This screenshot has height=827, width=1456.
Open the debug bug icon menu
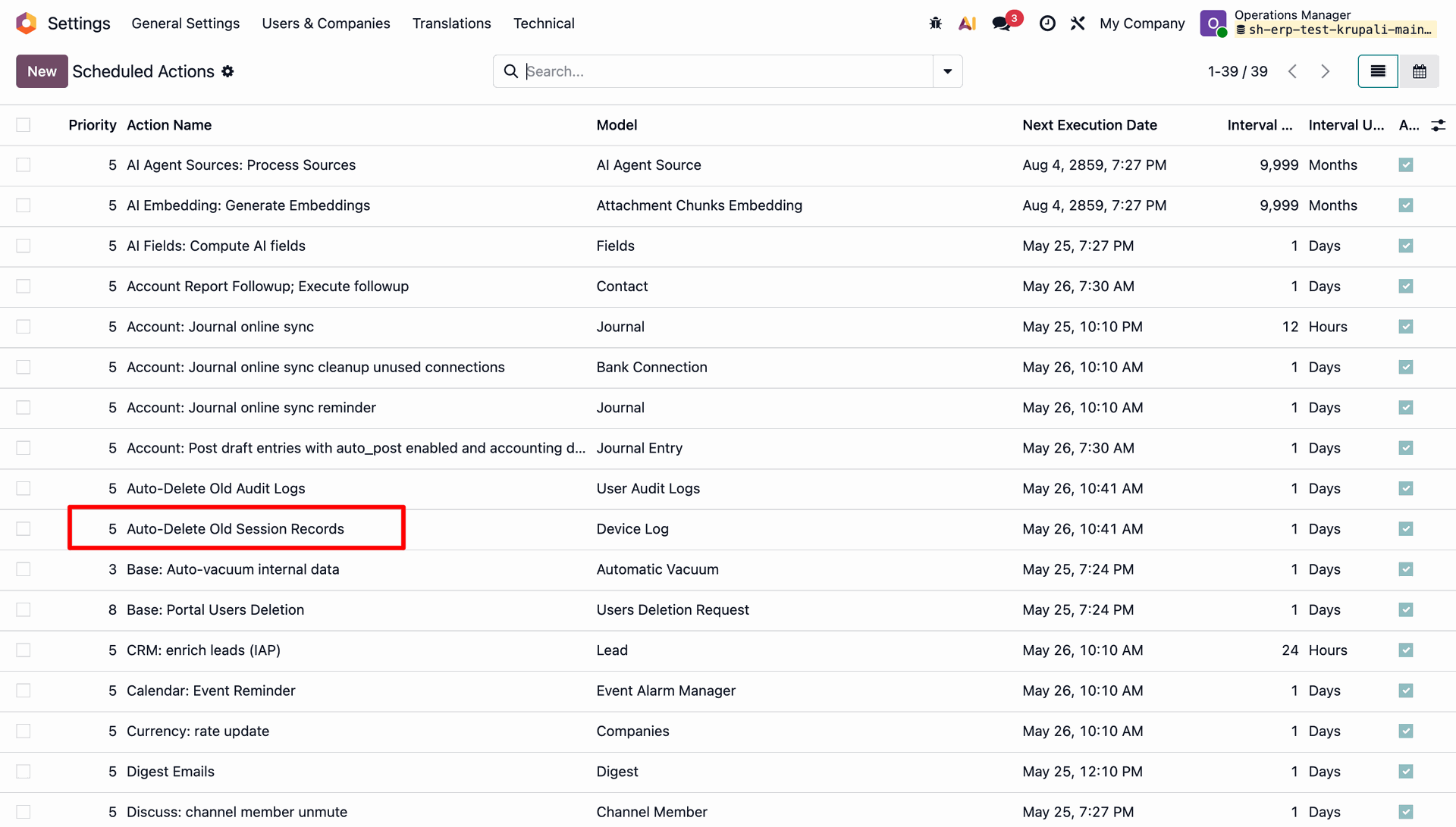tap(935, 23)
